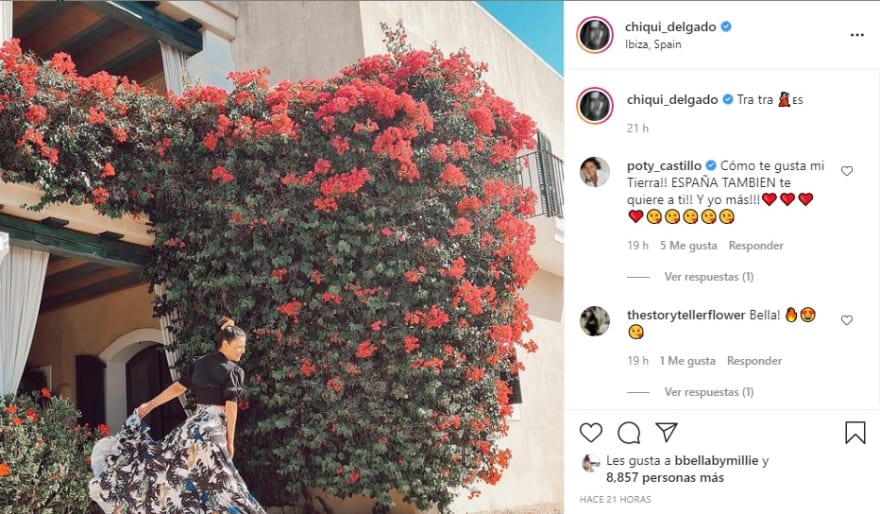Viewport: 880px width, 514px height.
Task: Like thestorytellerflower's comment heart
Action: [847, 320]
